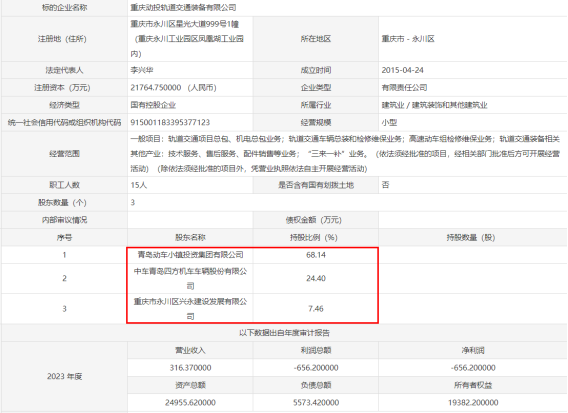Select credit code 915001183395377123
568x413 pixels.
(170, 122)
